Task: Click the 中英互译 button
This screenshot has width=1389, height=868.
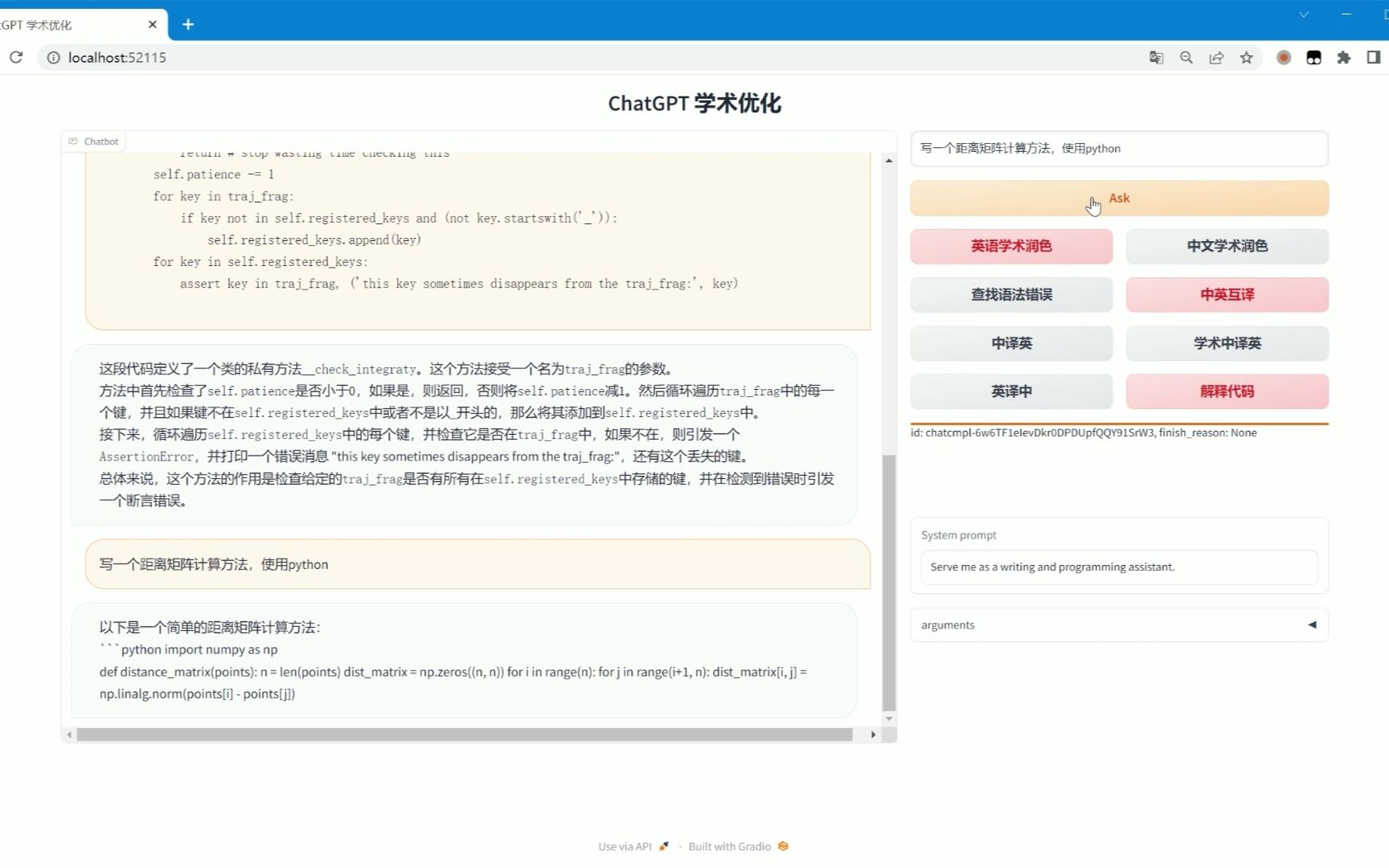Action: click(1227, 294)
